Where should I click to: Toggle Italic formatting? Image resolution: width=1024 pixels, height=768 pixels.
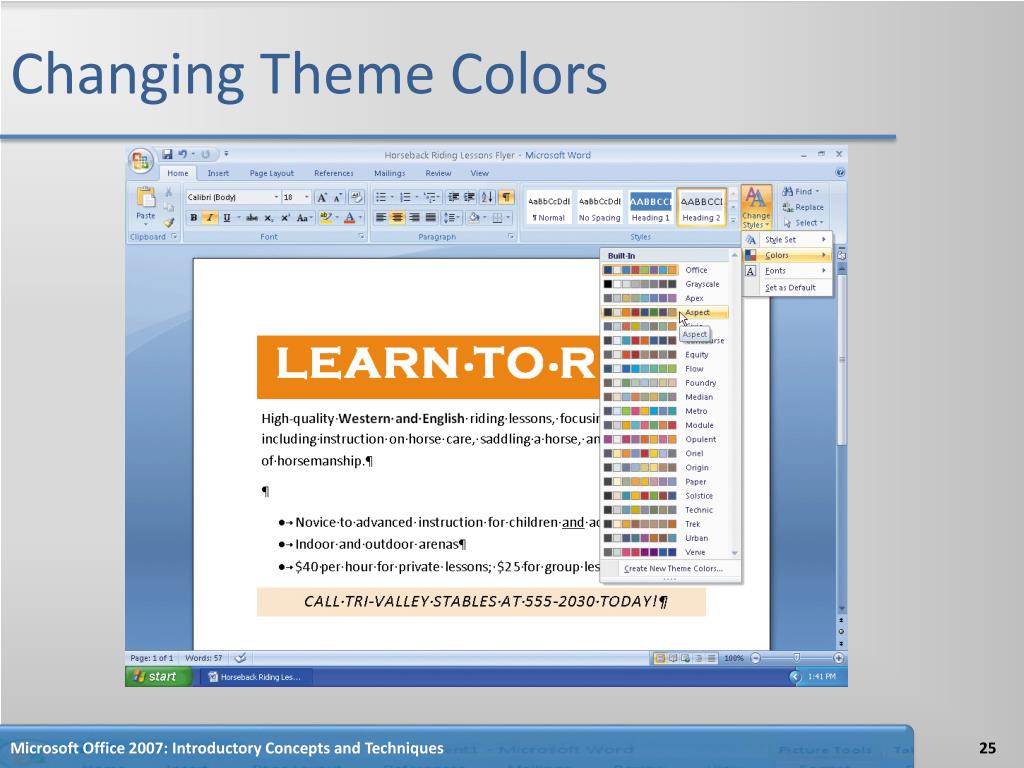(x=210, y=218)
